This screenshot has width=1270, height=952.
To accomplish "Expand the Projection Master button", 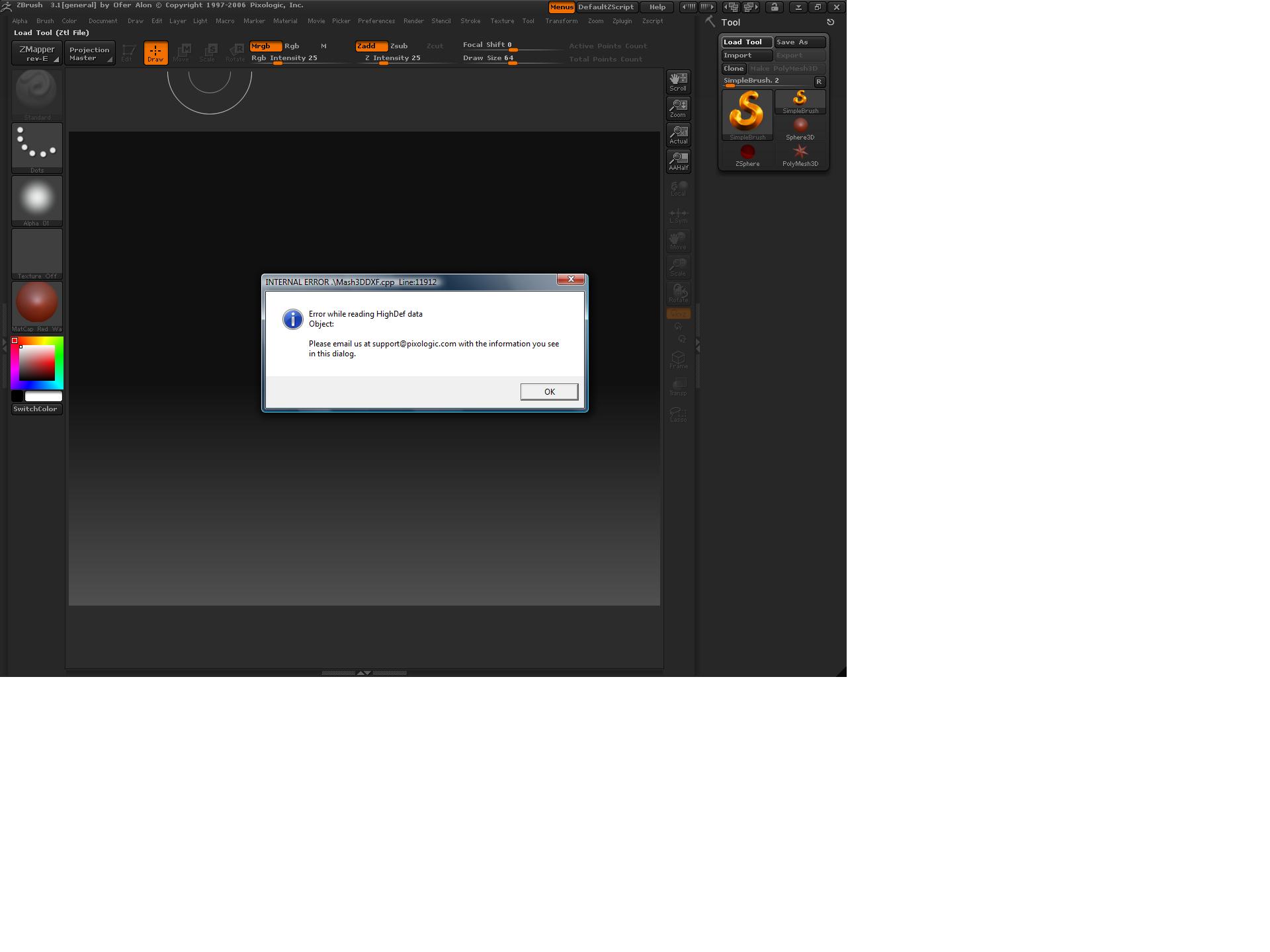I will point(89,53).
